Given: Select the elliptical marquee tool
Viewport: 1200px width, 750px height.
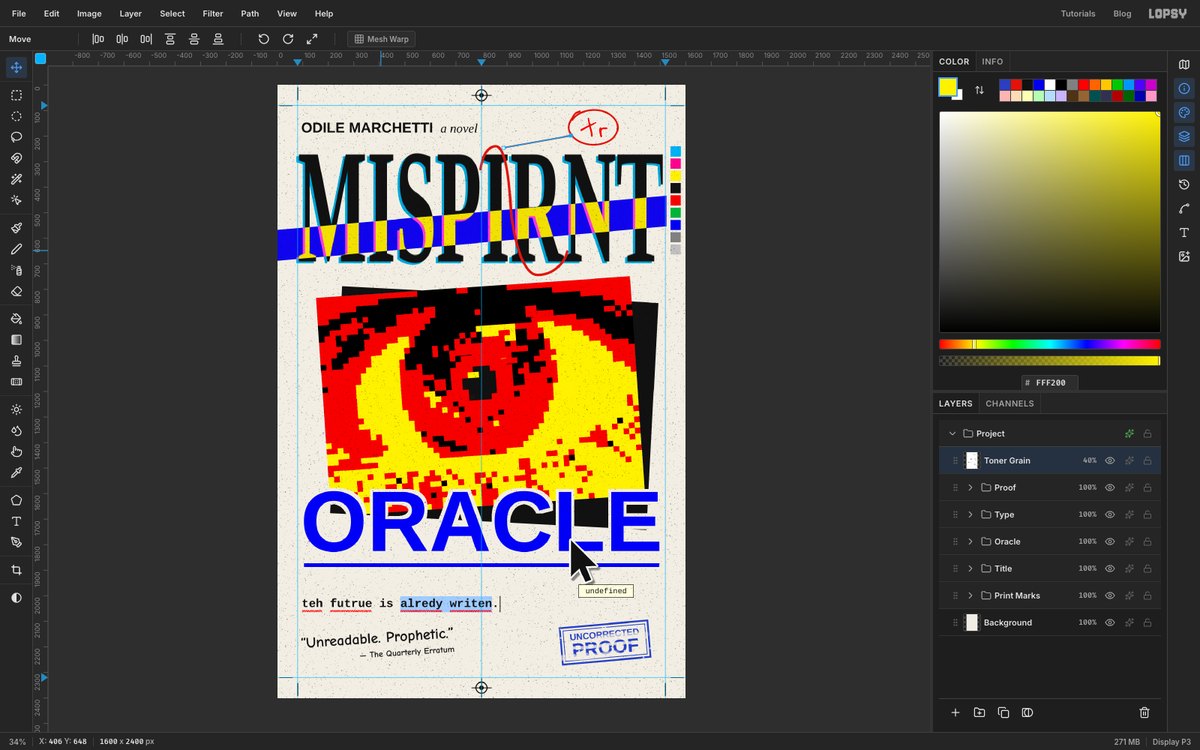Looking at the screenshot, I should tap(16, 116).
